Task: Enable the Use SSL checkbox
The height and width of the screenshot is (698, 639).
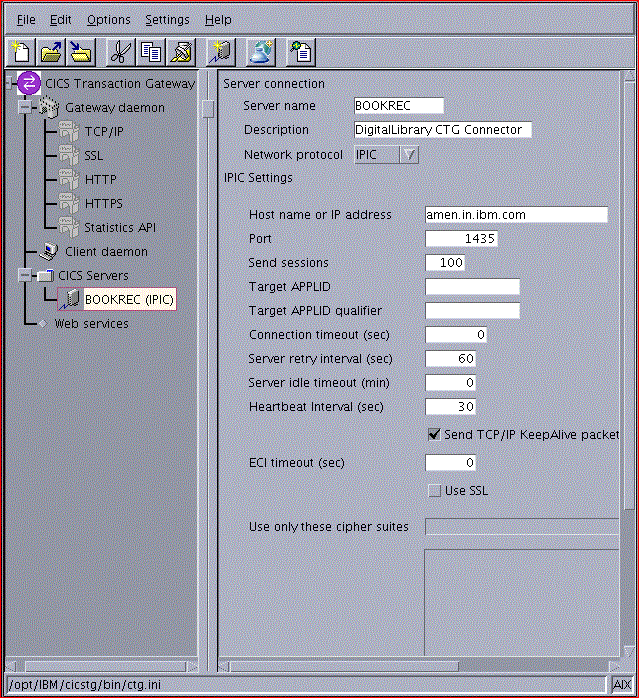Action: coord(434,491)
